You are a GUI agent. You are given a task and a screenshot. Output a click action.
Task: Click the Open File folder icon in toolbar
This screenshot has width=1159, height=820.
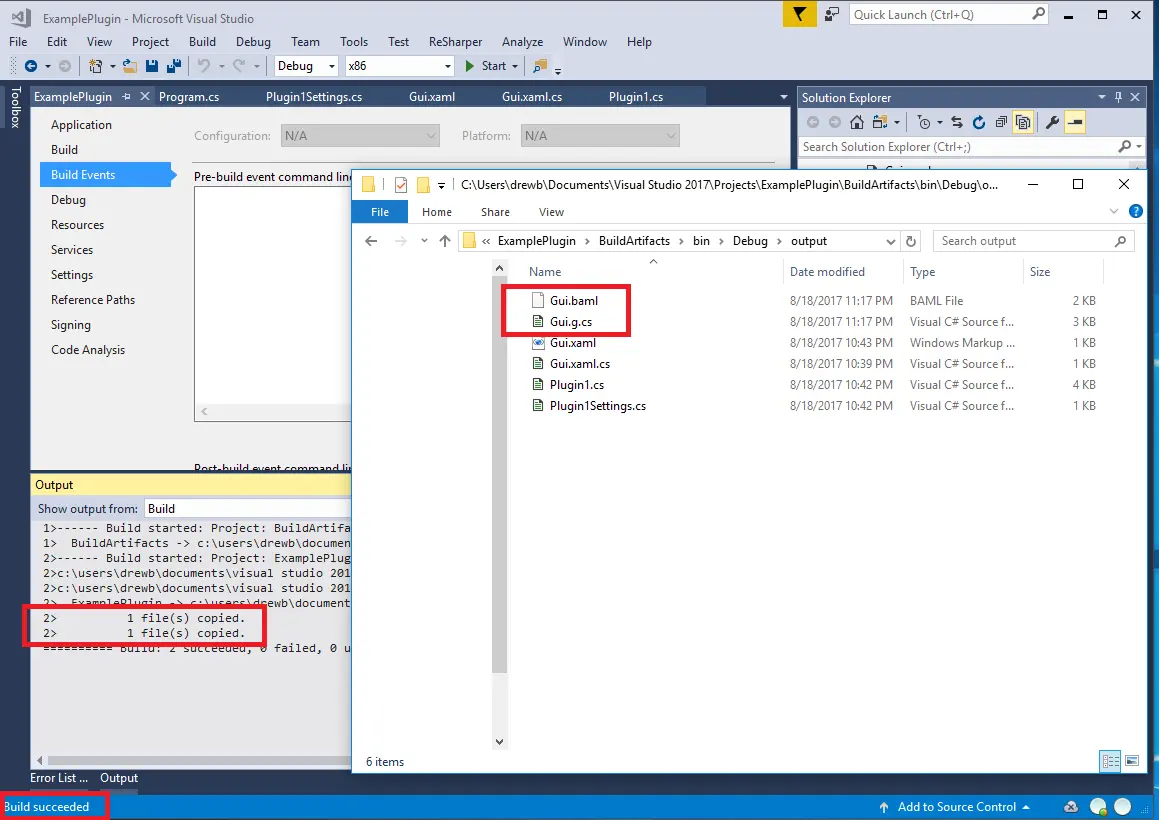(x=129, y=66)
